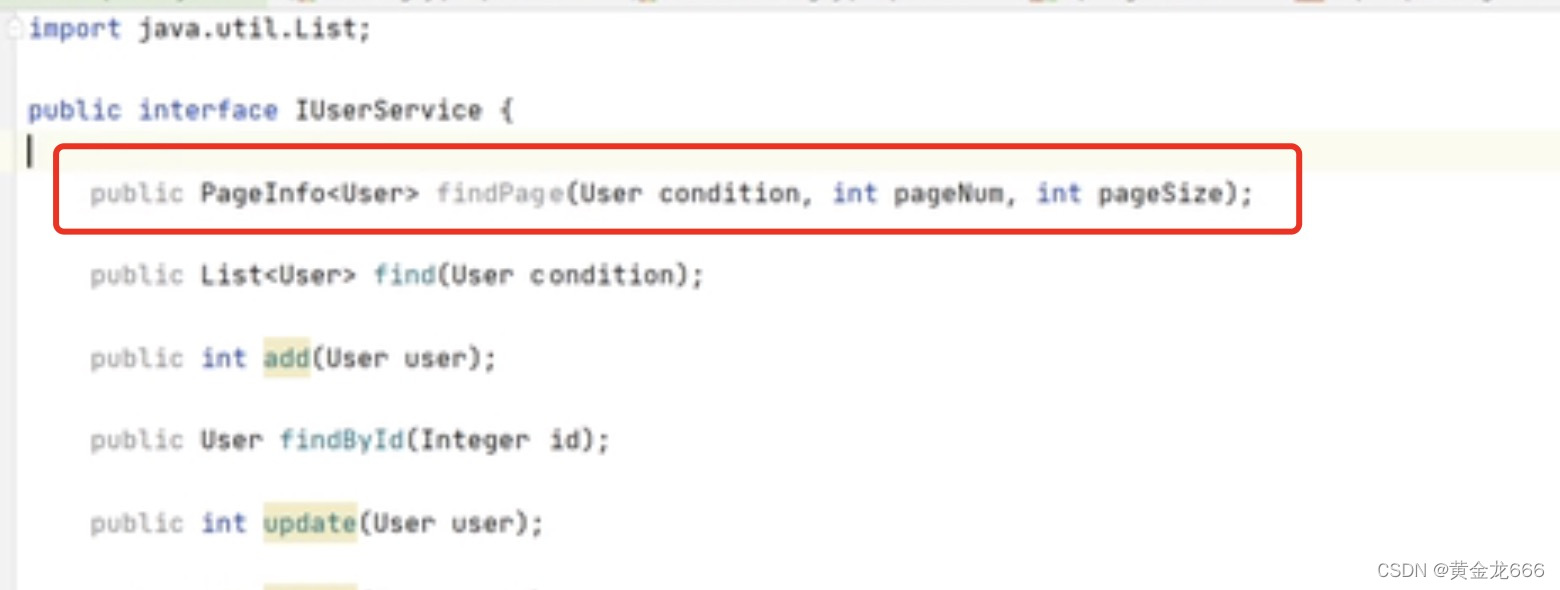Screen dimensions: 1560x590
Task: Click the findById method name
Action: click(342, 440)
